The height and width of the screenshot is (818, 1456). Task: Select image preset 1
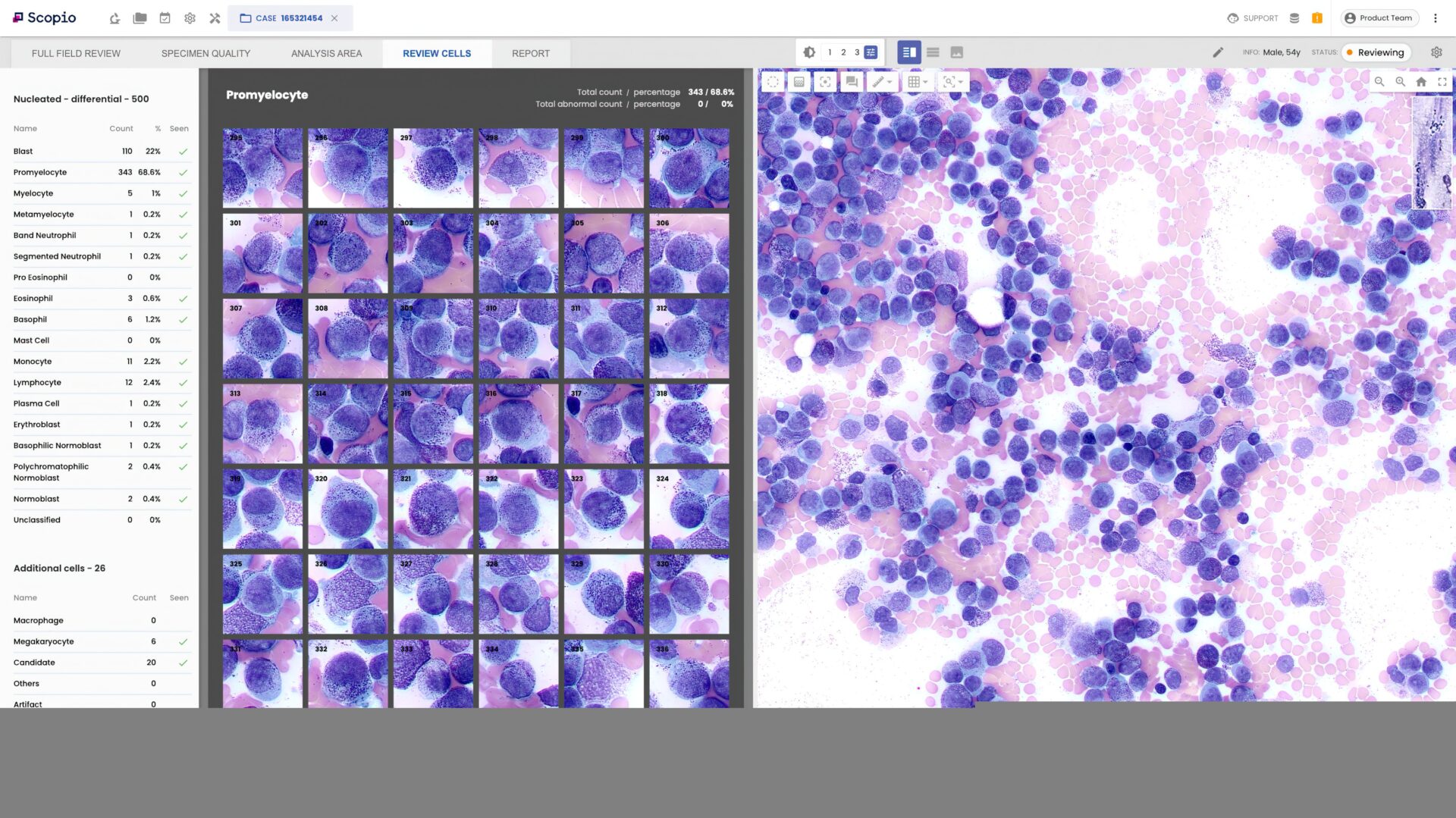click(830, 52)
